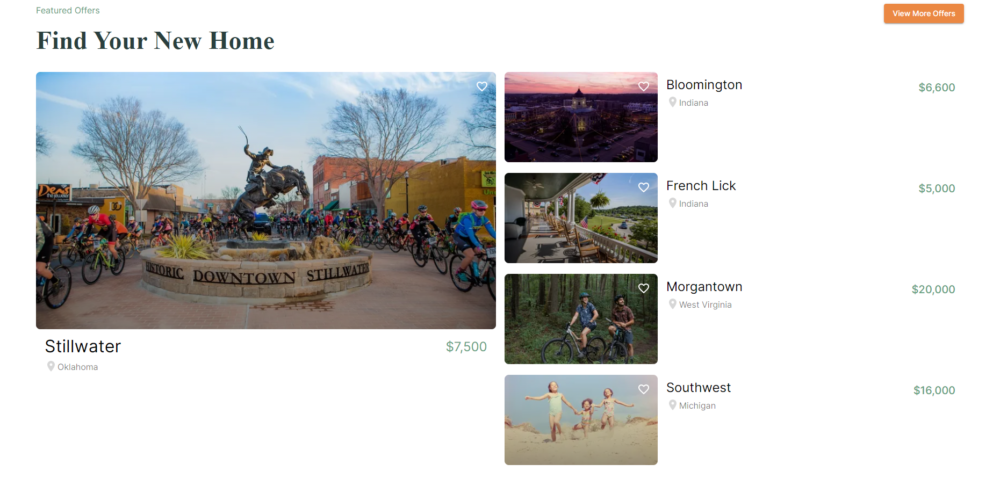Image resolution: width=1000 pixels, height=479 pixels.
Task: Open the View More Offers button
Action: click(923, 13)
